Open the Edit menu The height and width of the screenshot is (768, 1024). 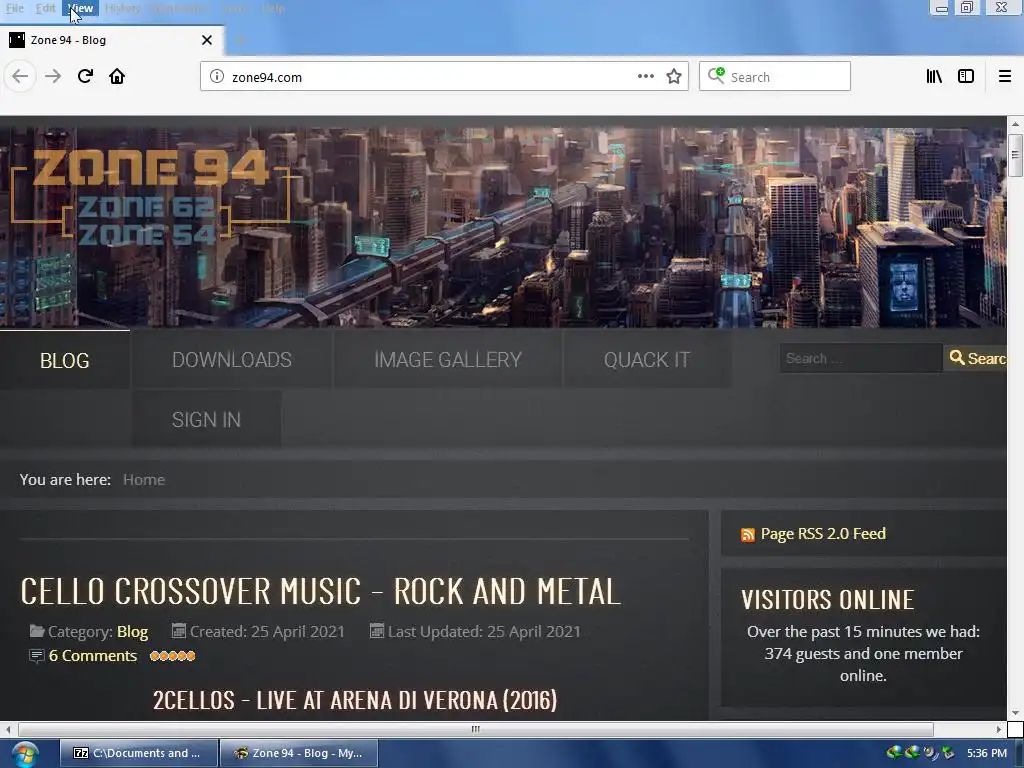point(45,8)
